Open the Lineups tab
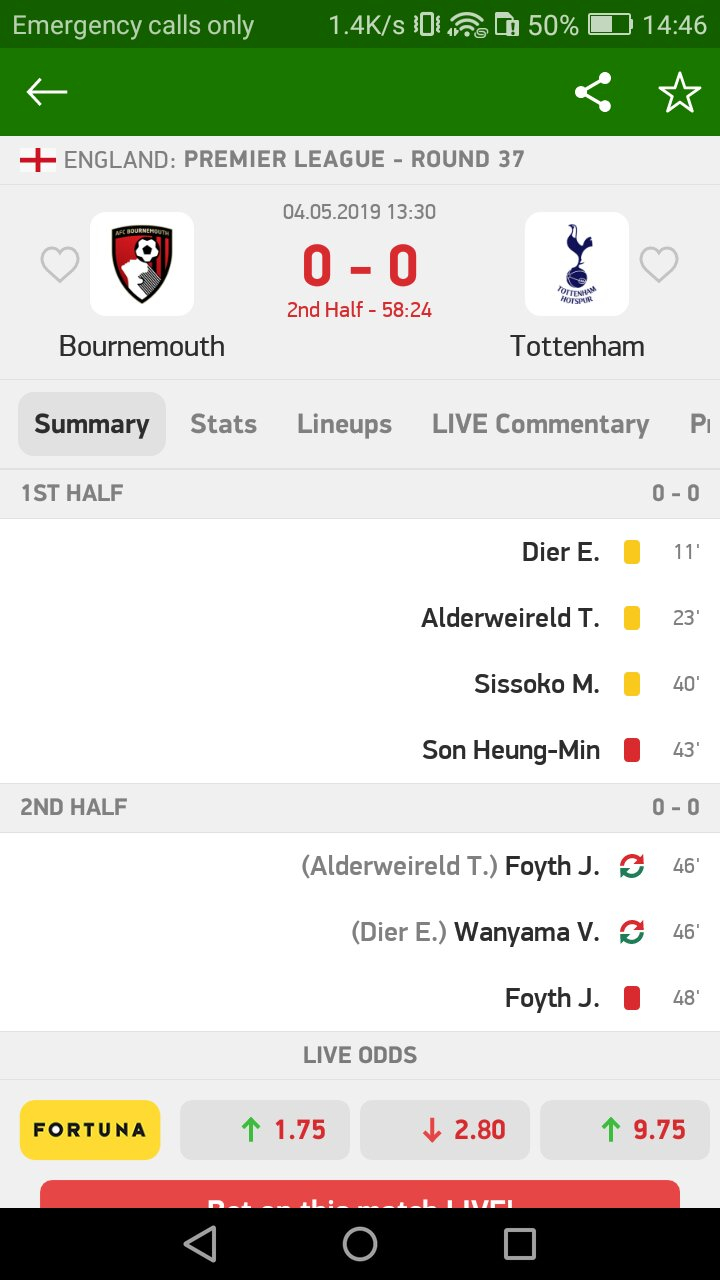Screen dimensions: 720x1280 [x=344, y=424]
